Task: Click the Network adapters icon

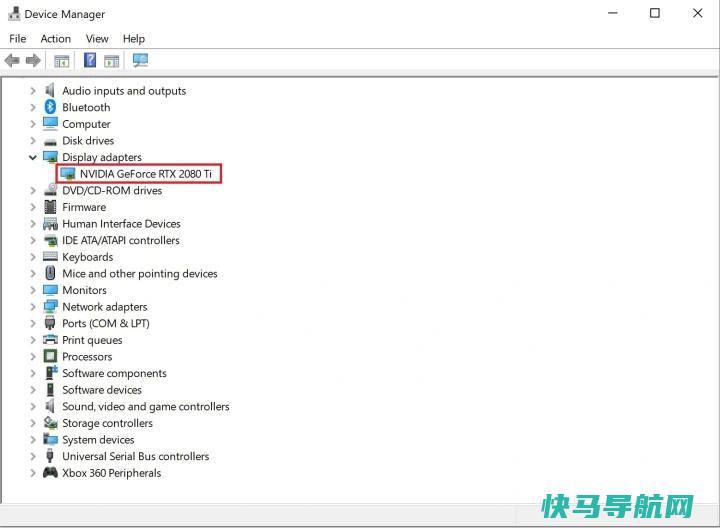Action: point(50,306)
